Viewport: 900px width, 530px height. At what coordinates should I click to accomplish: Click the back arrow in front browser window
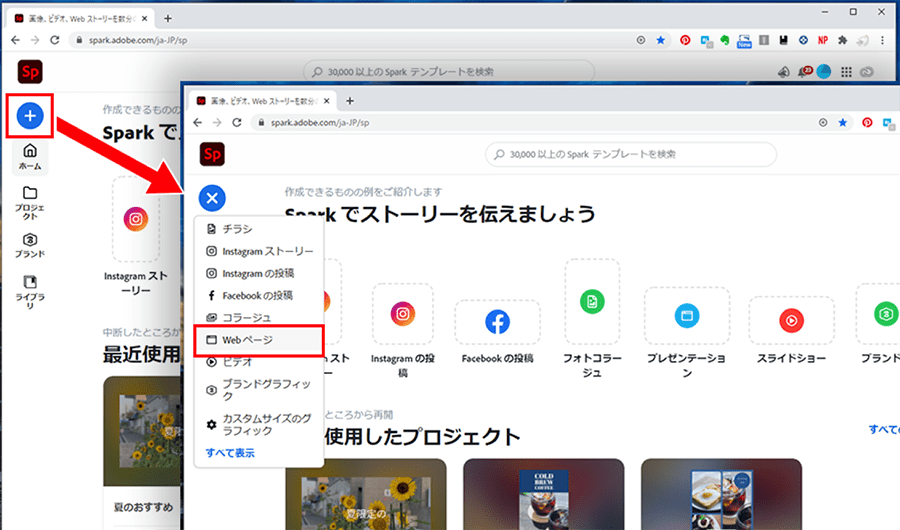(197, 122)
